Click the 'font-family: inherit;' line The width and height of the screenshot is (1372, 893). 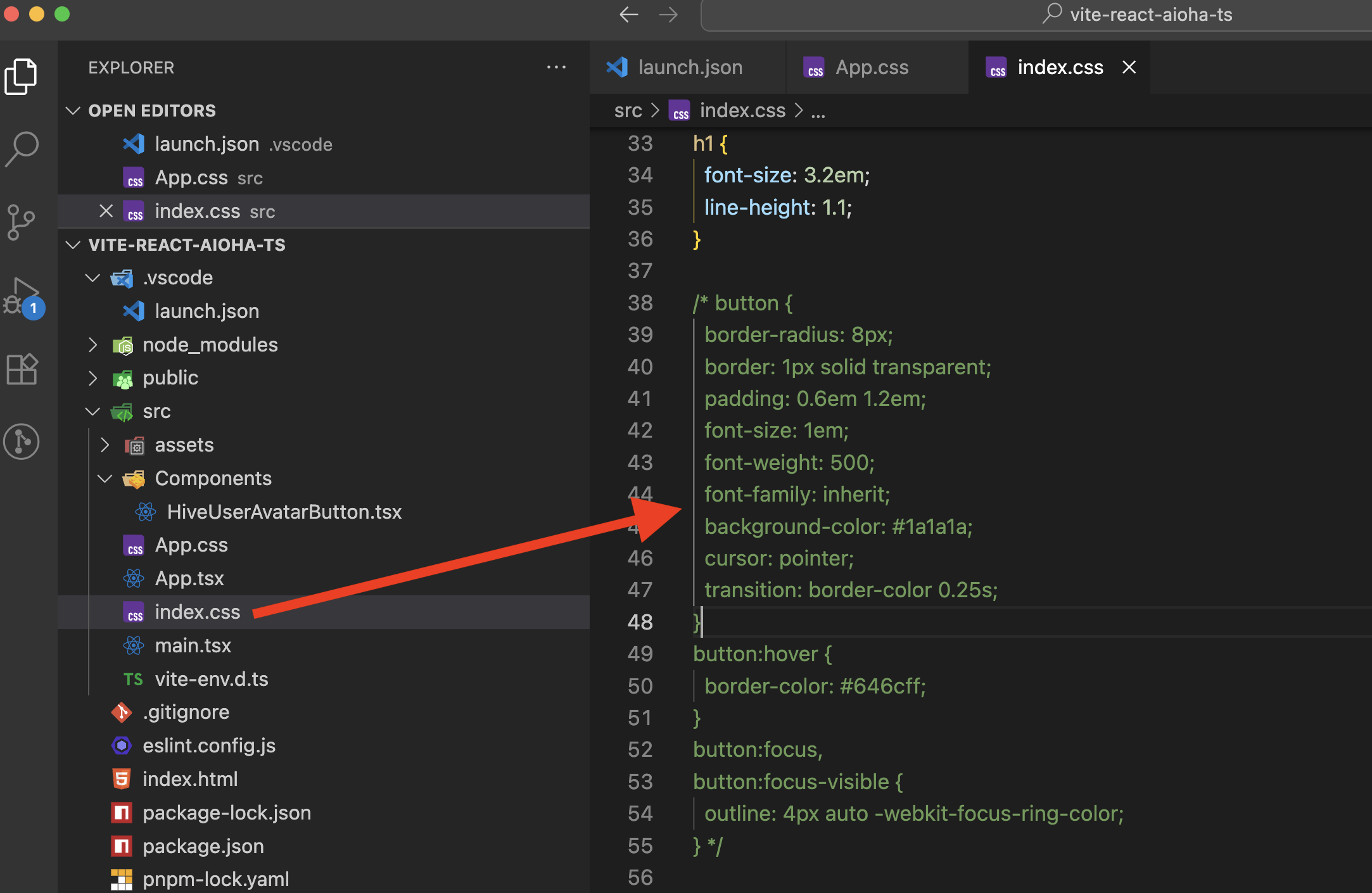pyautogui.click(x=797, y=495)
